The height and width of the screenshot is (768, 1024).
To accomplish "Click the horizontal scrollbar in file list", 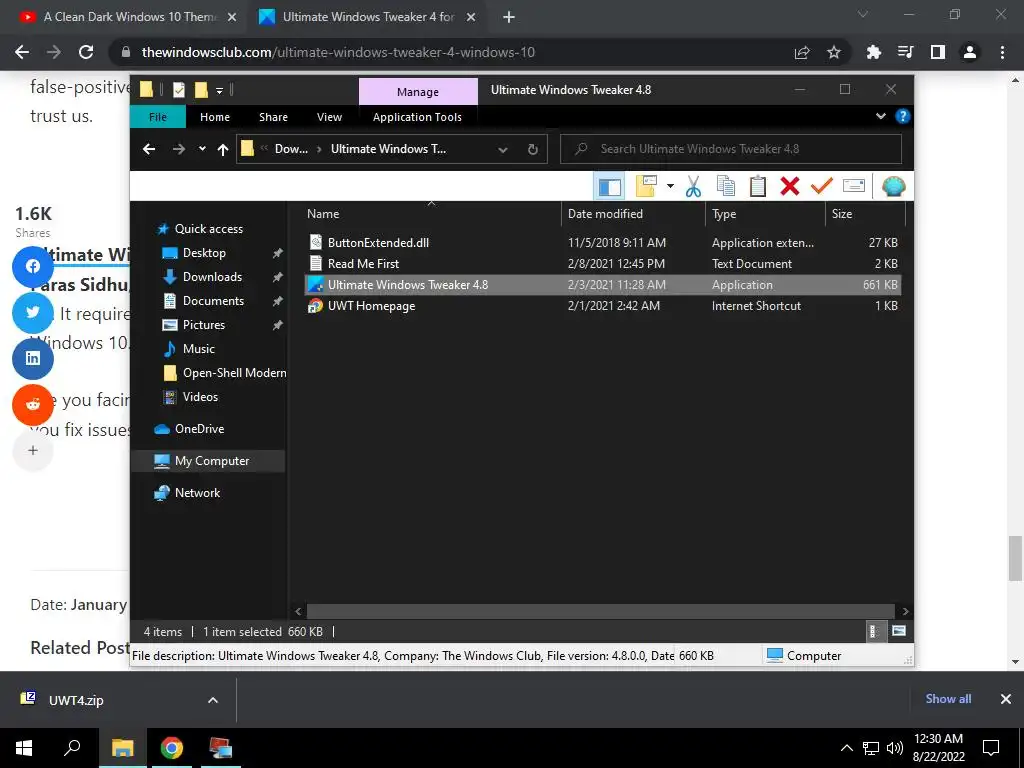I will [x=600, y=611].
